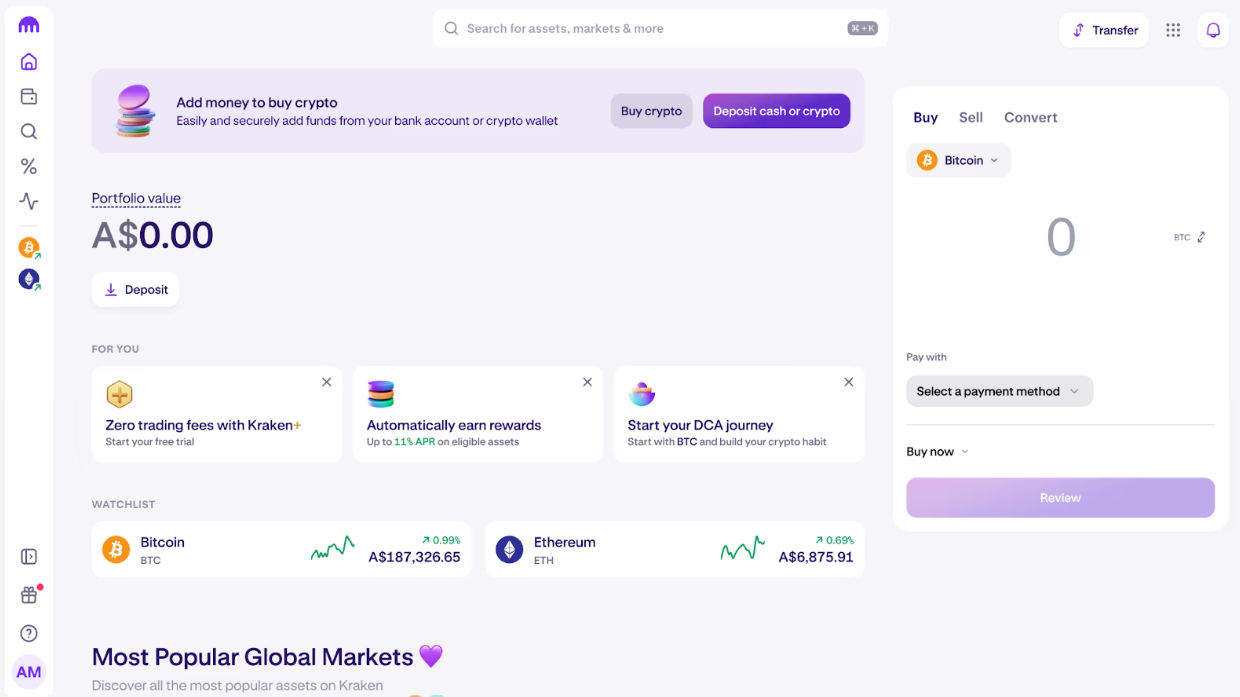The width and height of the screenshot is (1240, 697).
Task: Switch to the Sell tab
Action: 970,117
